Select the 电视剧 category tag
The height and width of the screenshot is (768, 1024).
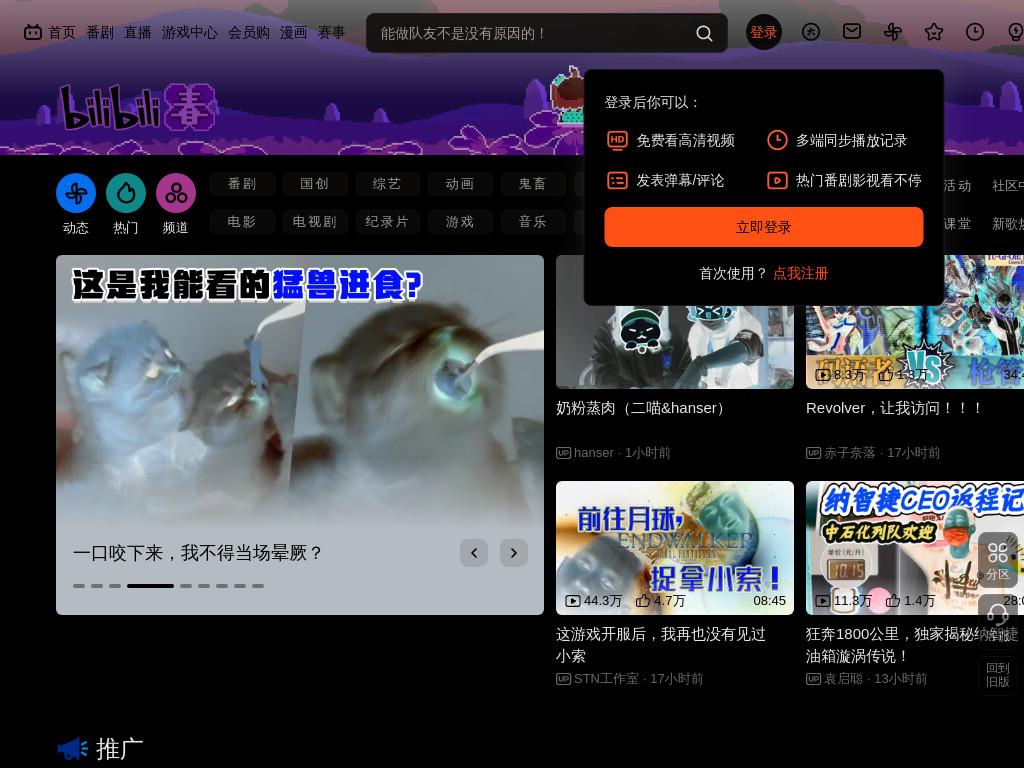click(x=315, y=222)
